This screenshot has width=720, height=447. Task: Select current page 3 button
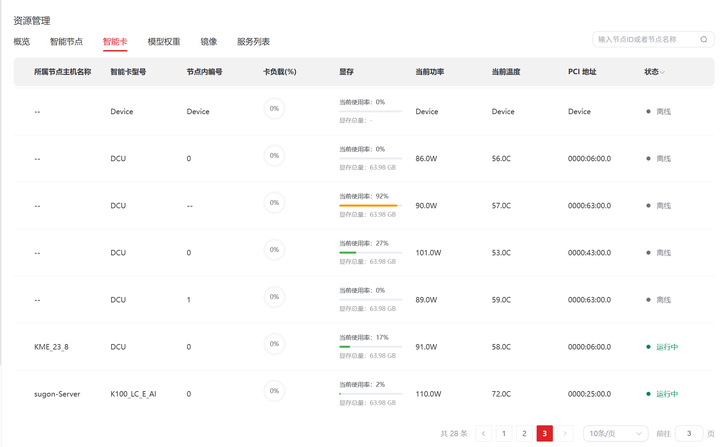click(x=545, y=434)
